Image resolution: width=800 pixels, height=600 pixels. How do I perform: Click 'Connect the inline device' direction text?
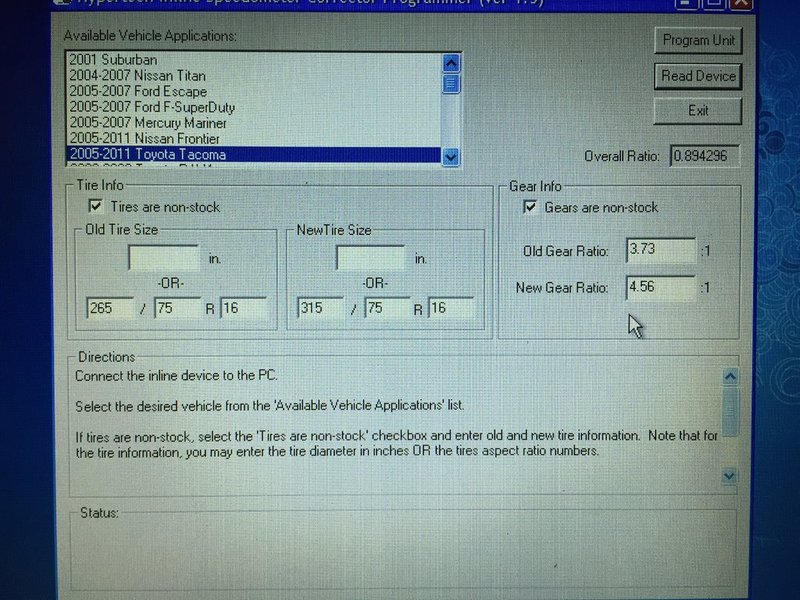176,376
